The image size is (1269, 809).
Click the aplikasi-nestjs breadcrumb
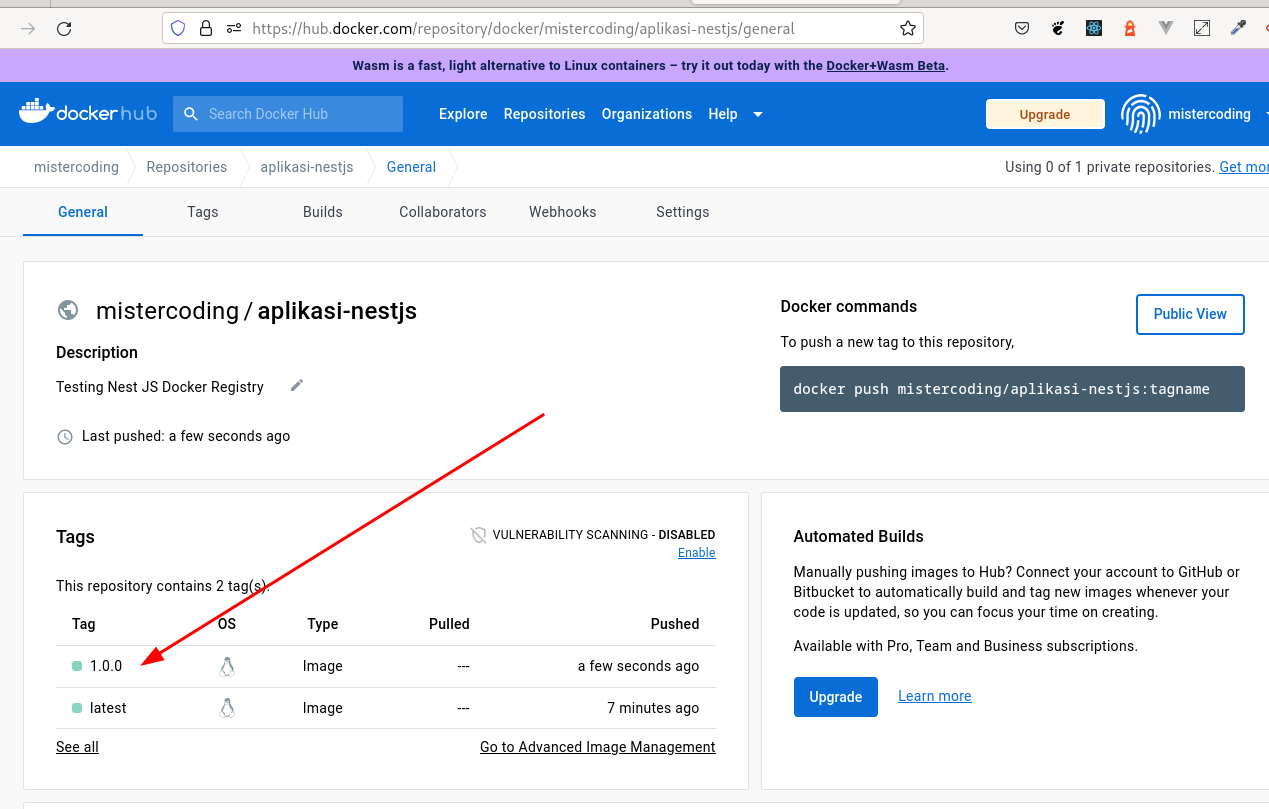pyautogui.click(x=307, y=167)
